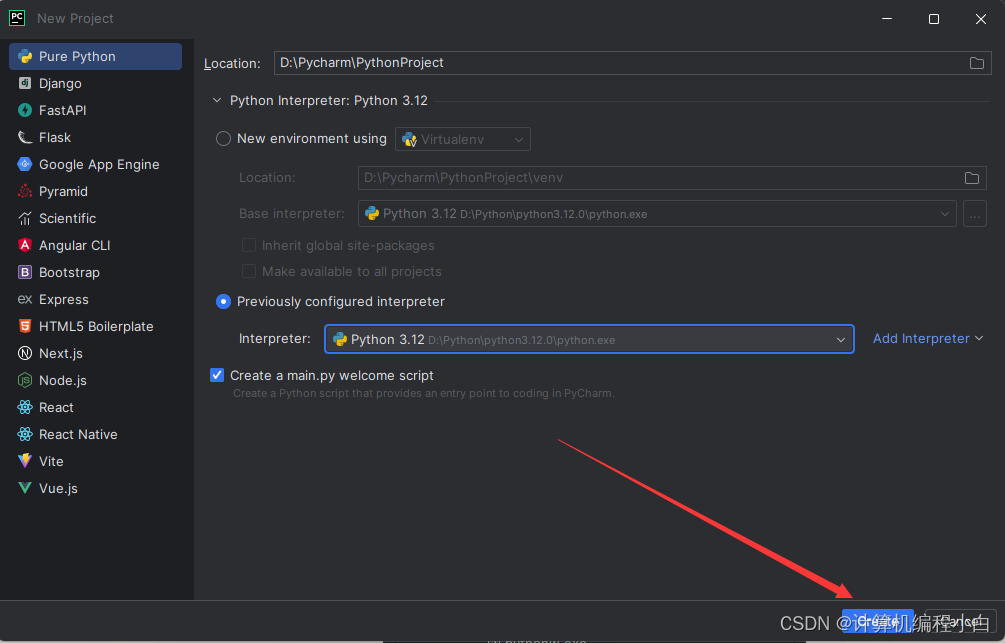
Task: Open base interpreter browse ellipsis button
Action: (974, 214)
